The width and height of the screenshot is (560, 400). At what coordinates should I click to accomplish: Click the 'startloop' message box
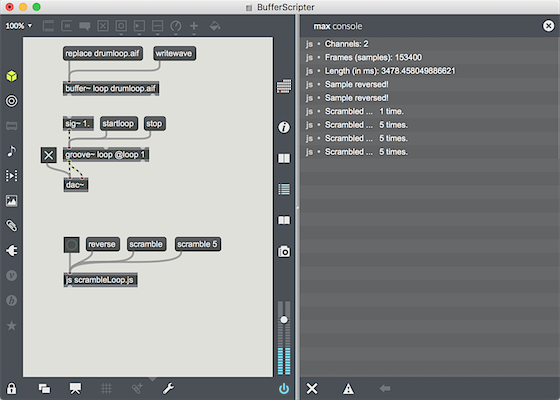(x=119, y=124)
